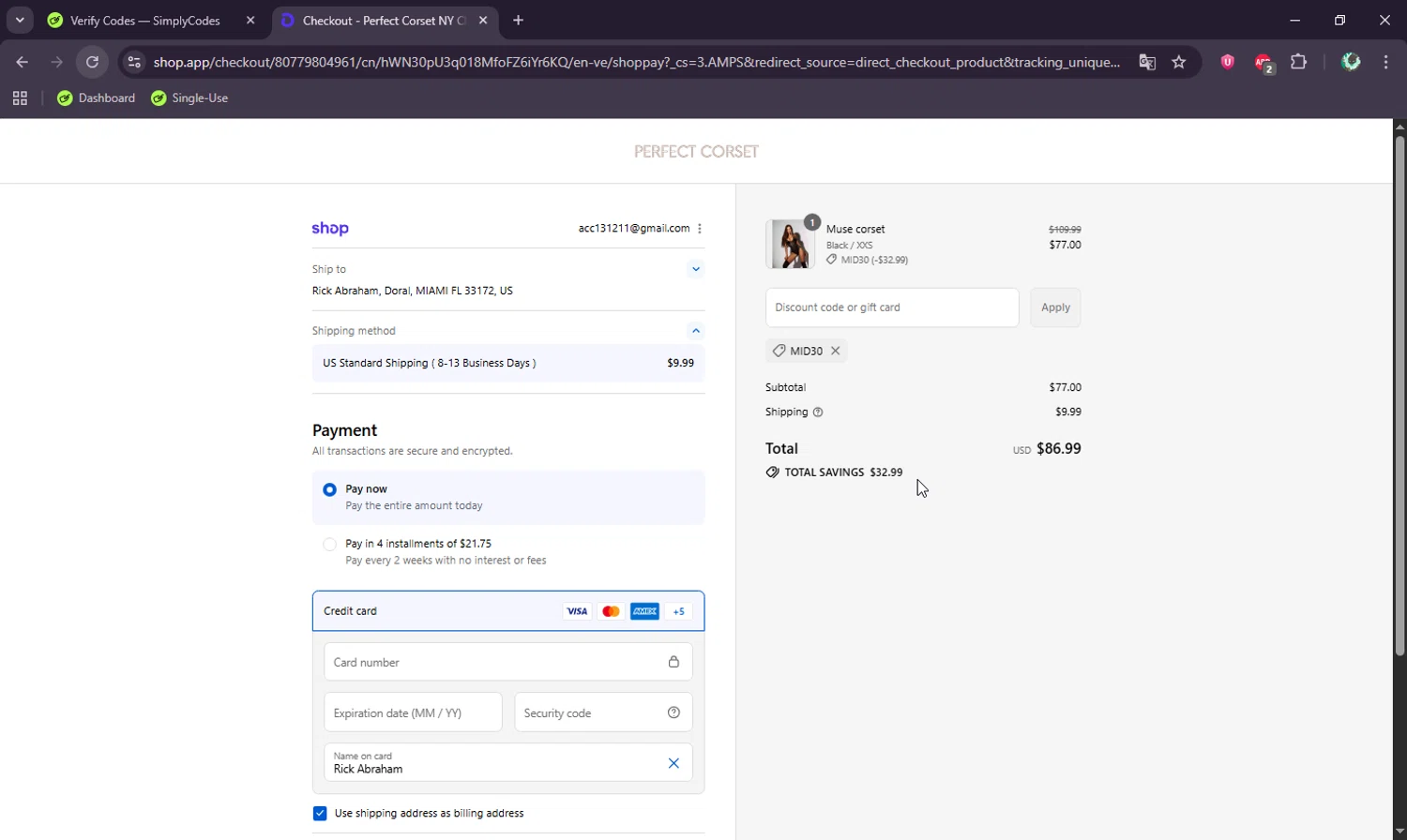1407x840 pixels.
Task: Focus the Security code field
Action: pyautogui.click(x=604, y=712)
